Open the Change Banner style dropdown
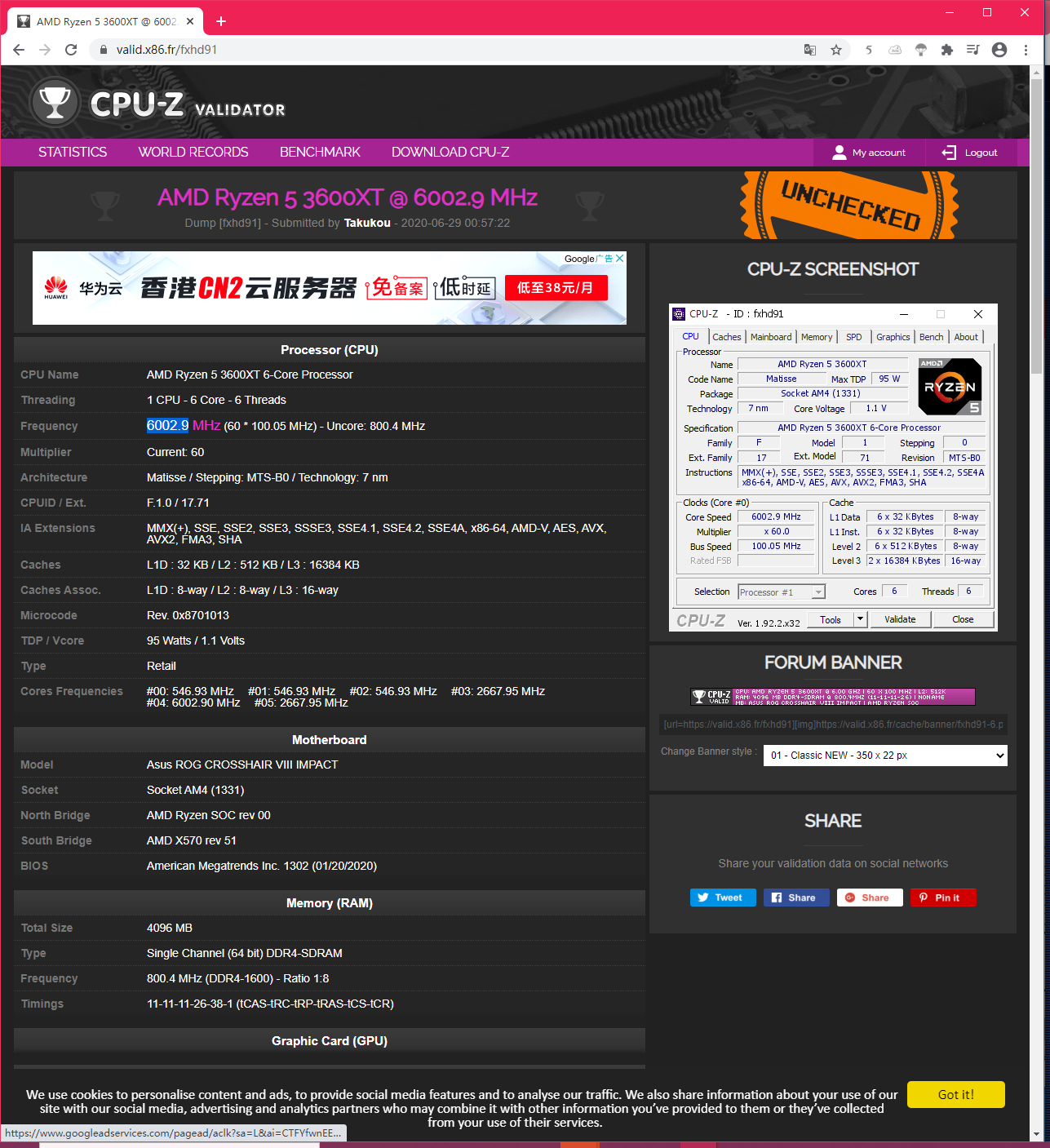This screenshot has height=1148, width=1050. [885, 756]
